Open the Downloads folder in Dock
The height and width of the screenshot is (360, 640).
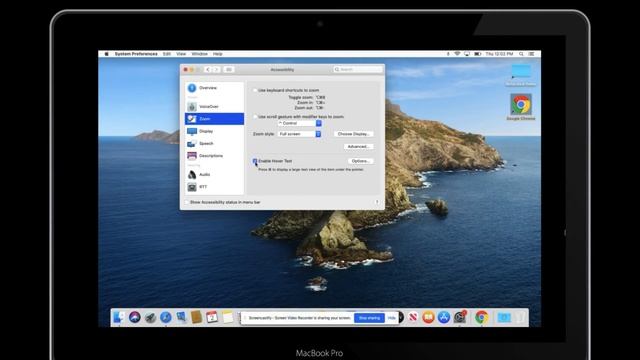504,317
